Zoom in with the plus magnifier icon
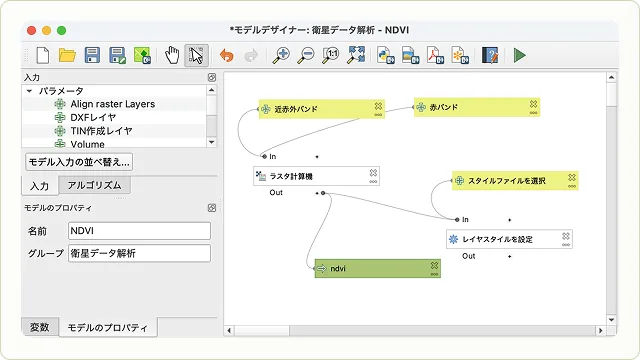 [x=281, y=55]
